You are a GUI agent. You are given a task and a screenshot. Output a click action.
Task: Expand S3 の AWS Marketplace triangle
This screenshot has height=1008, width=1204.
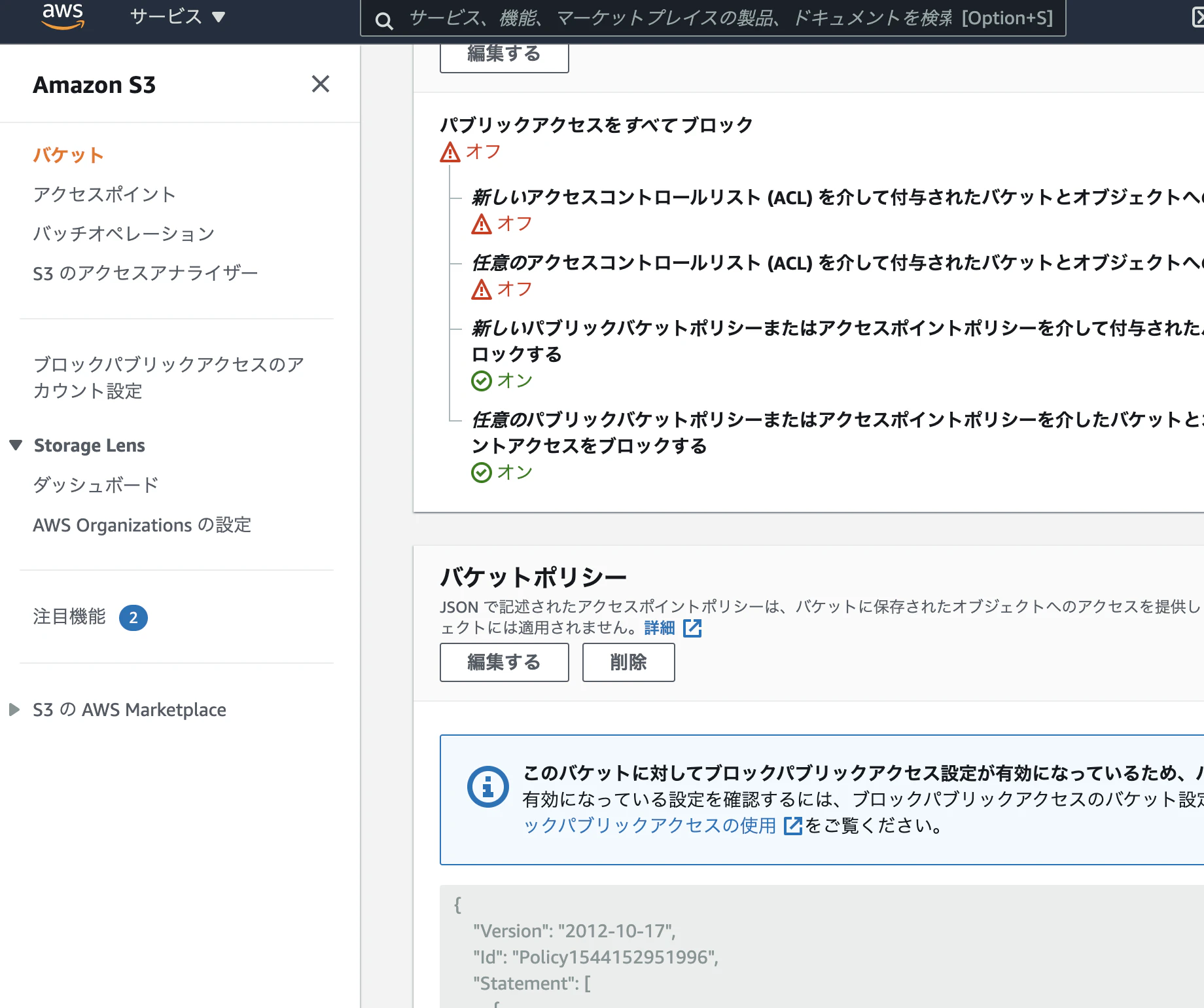[x=14, y=710]
